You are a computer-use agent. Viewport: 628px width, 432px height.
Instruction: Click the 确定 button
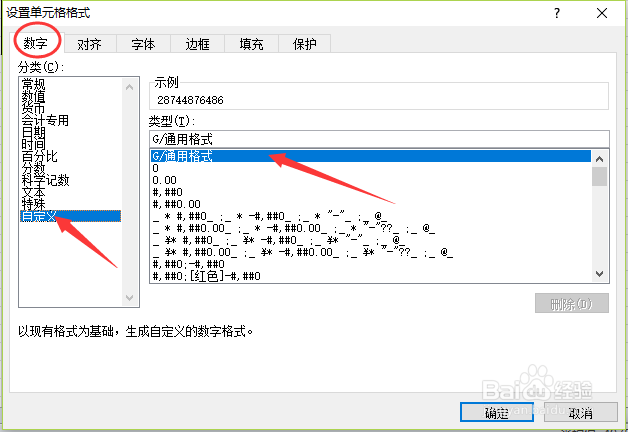tap(497, 412)
